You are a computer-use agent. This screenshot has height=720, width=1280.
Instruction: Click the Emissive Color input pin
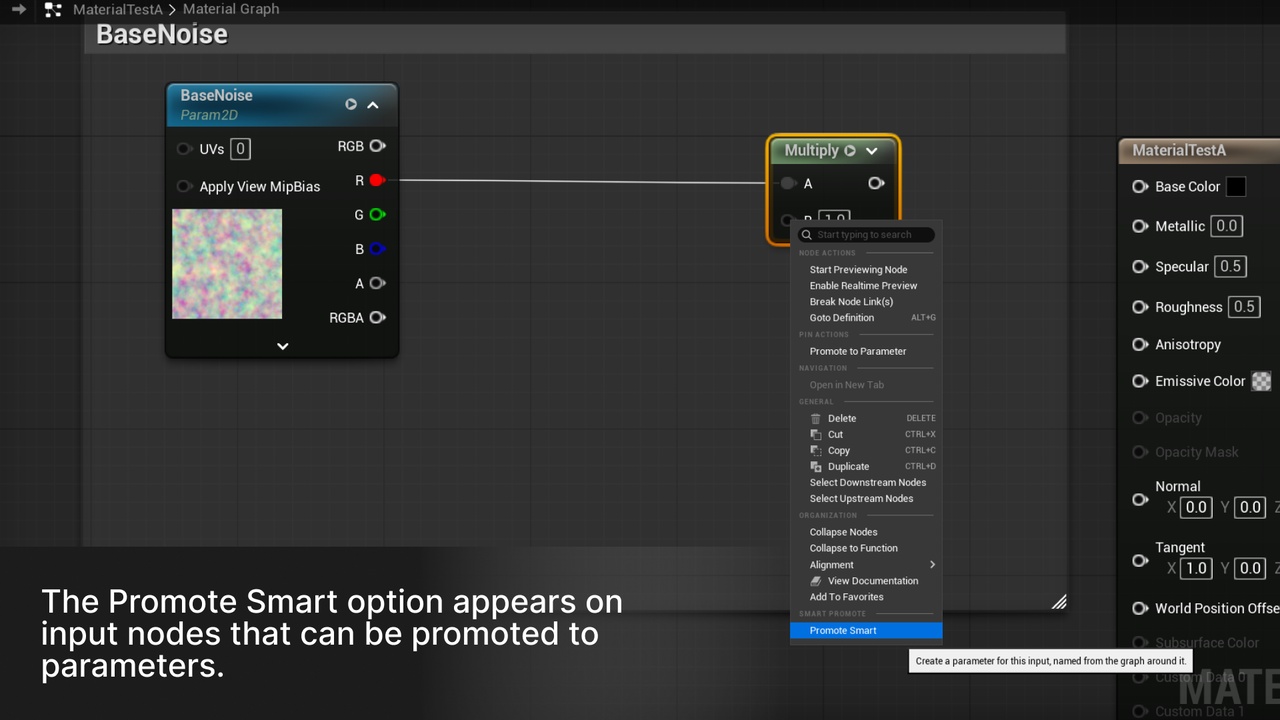[x=1140, y=381]
